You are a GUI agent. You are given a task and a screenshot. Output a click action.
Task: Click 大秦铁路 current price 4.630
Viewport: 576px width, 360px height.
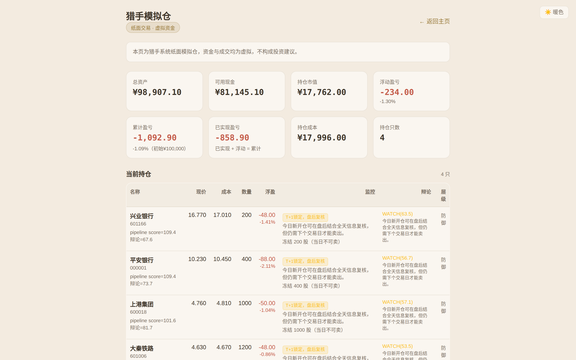199,347
